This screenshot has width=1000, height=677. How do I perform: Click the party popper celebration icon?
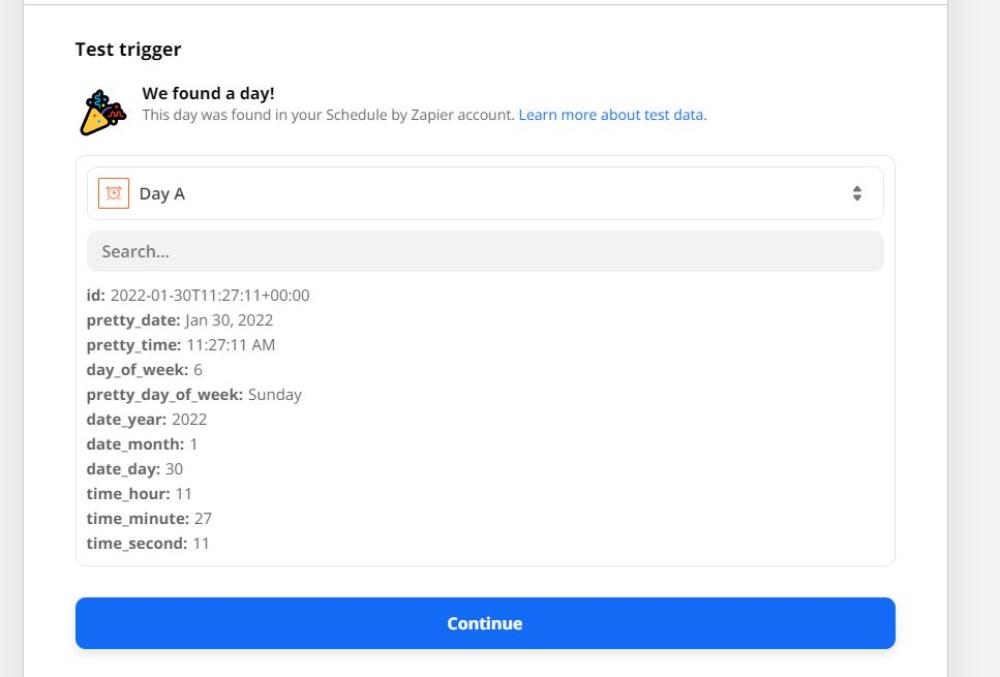pos(103,112)
